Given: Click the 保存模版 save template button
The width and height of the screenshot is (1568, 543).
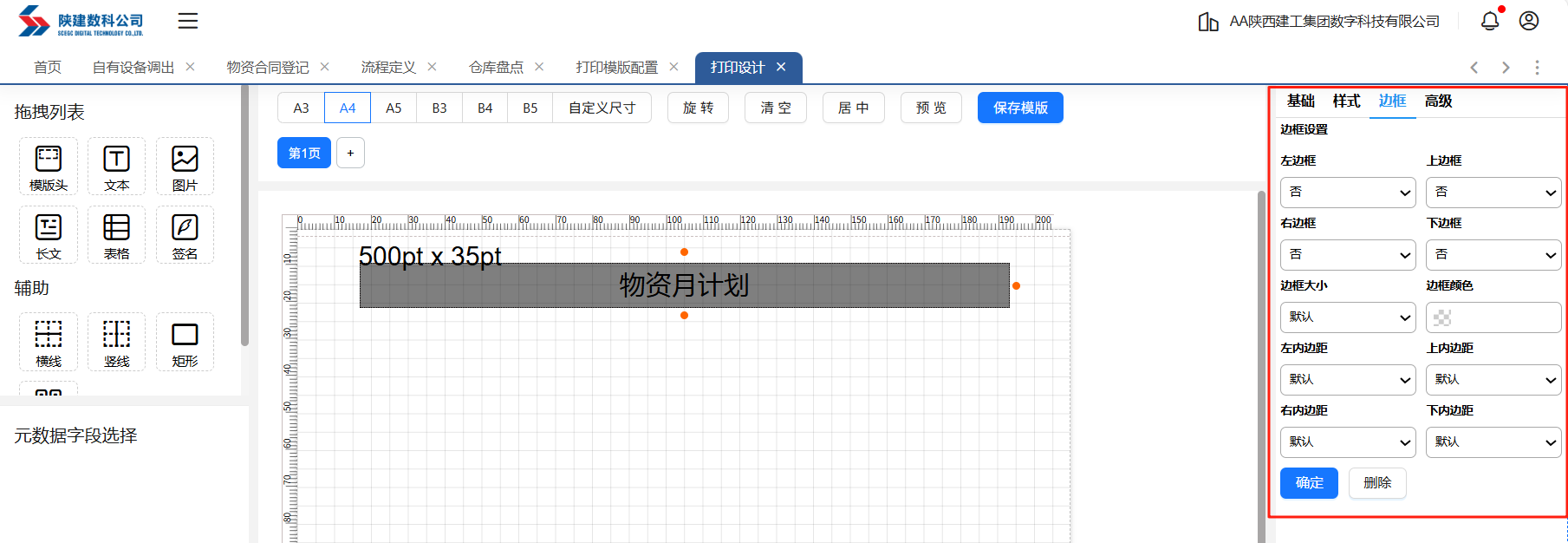Looking at the screenshot, I should (1020, 108).
